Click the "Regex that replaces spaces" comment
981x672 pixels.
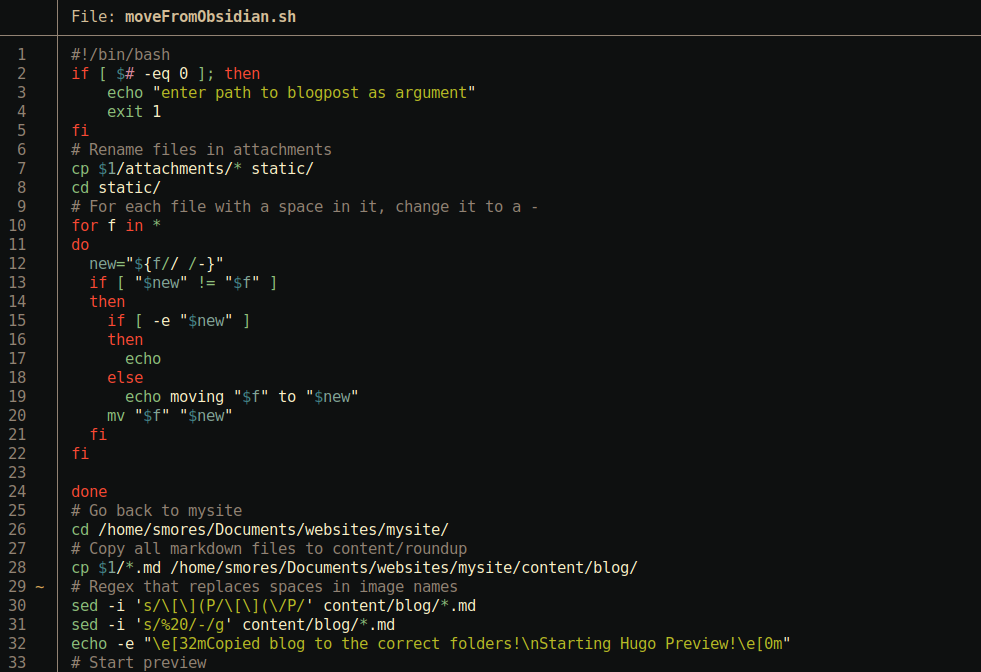coord(264,587)
